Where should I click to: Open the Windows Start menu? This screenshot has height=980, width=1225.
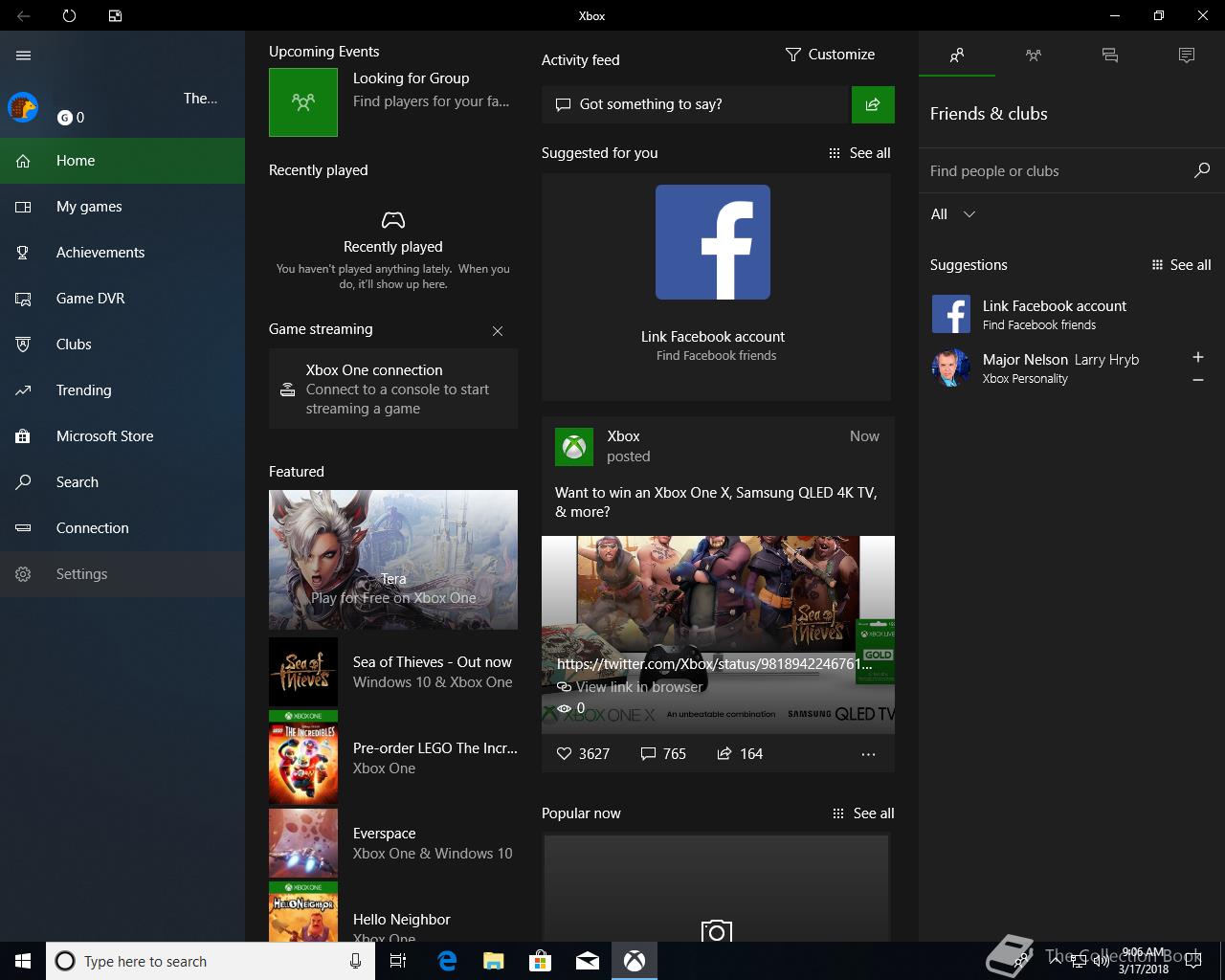23,961
